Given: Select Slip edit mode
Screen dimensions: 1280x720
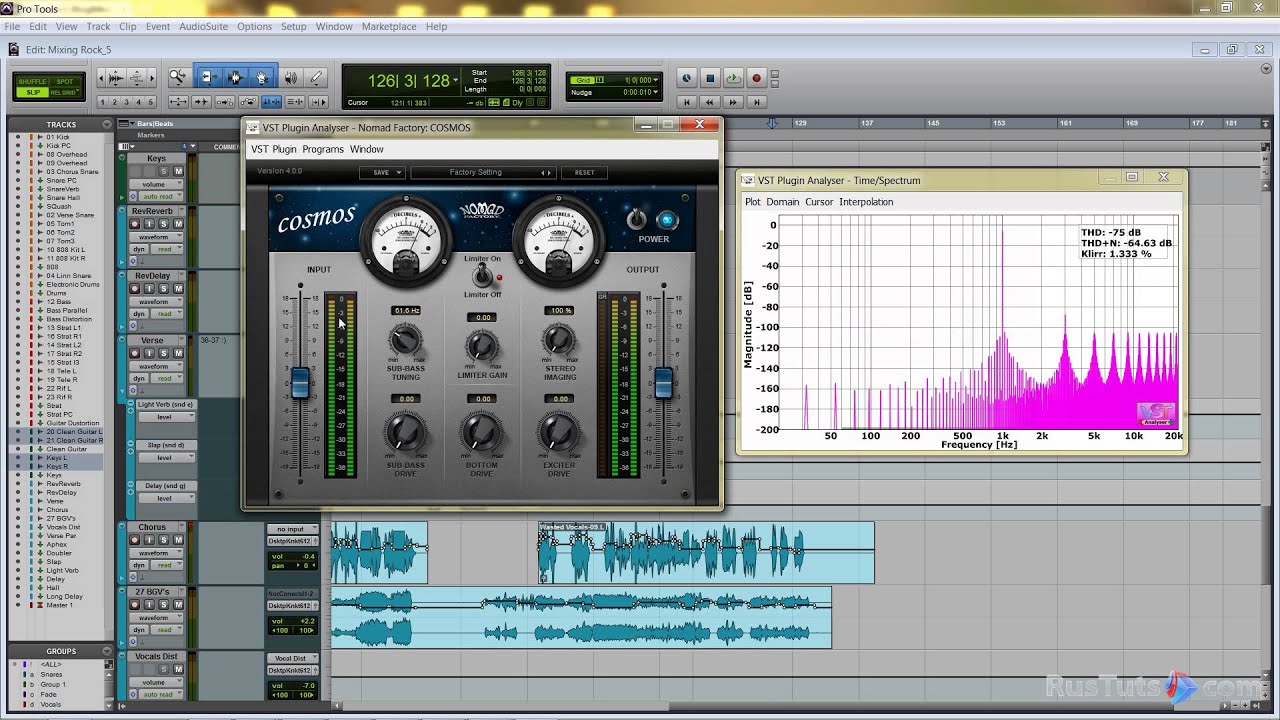Looking at the screenshot, I should coord(33,92).
